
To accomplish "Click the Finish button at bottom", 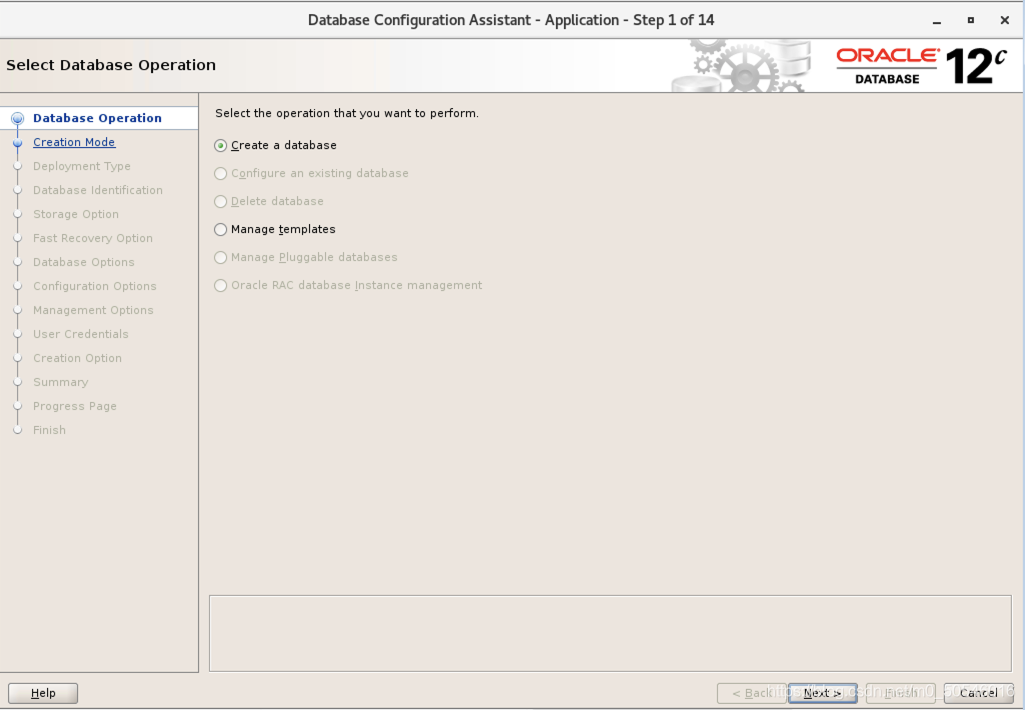I will click(901, 693).
